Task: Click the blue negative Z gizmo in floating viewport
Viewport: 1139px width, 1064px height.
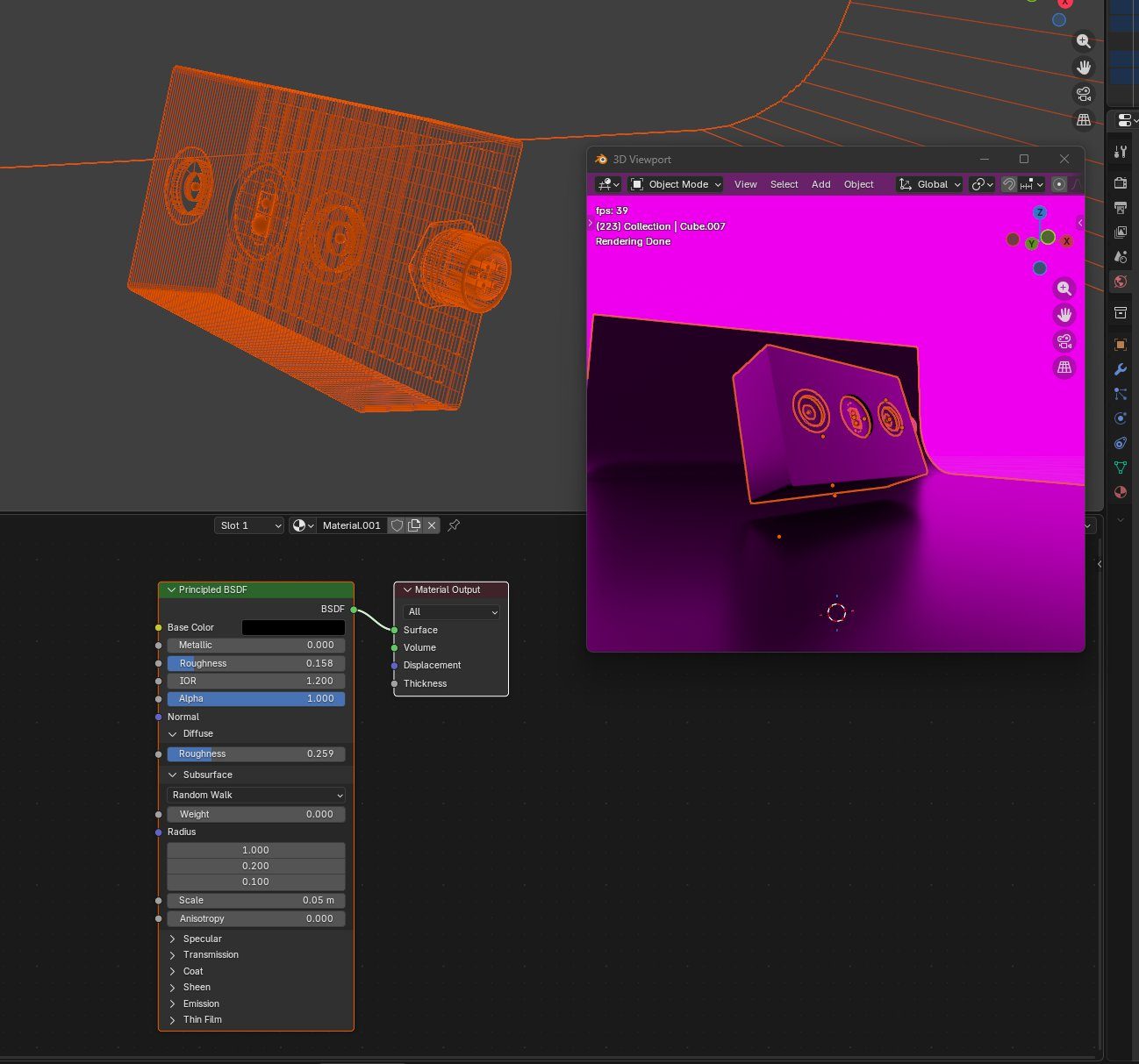Action: [1040, 268]
